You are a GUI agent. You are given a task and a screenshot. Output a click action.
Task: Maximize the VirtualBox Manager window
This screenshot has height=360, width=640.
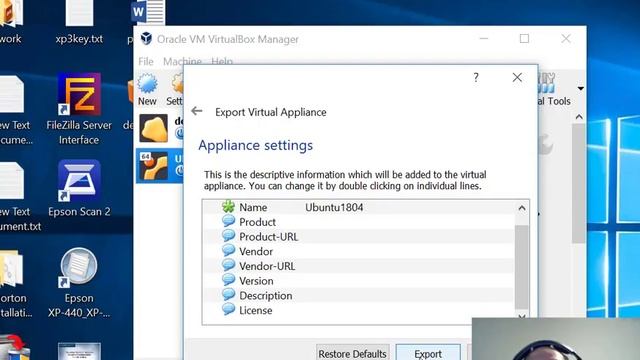tap(524, 39)
